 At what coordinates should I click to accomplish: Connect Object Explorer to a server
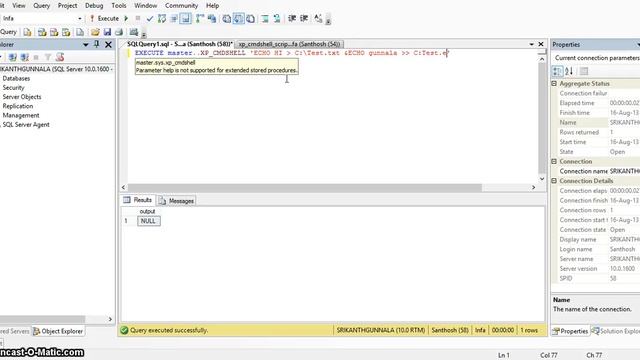[13, 57]
